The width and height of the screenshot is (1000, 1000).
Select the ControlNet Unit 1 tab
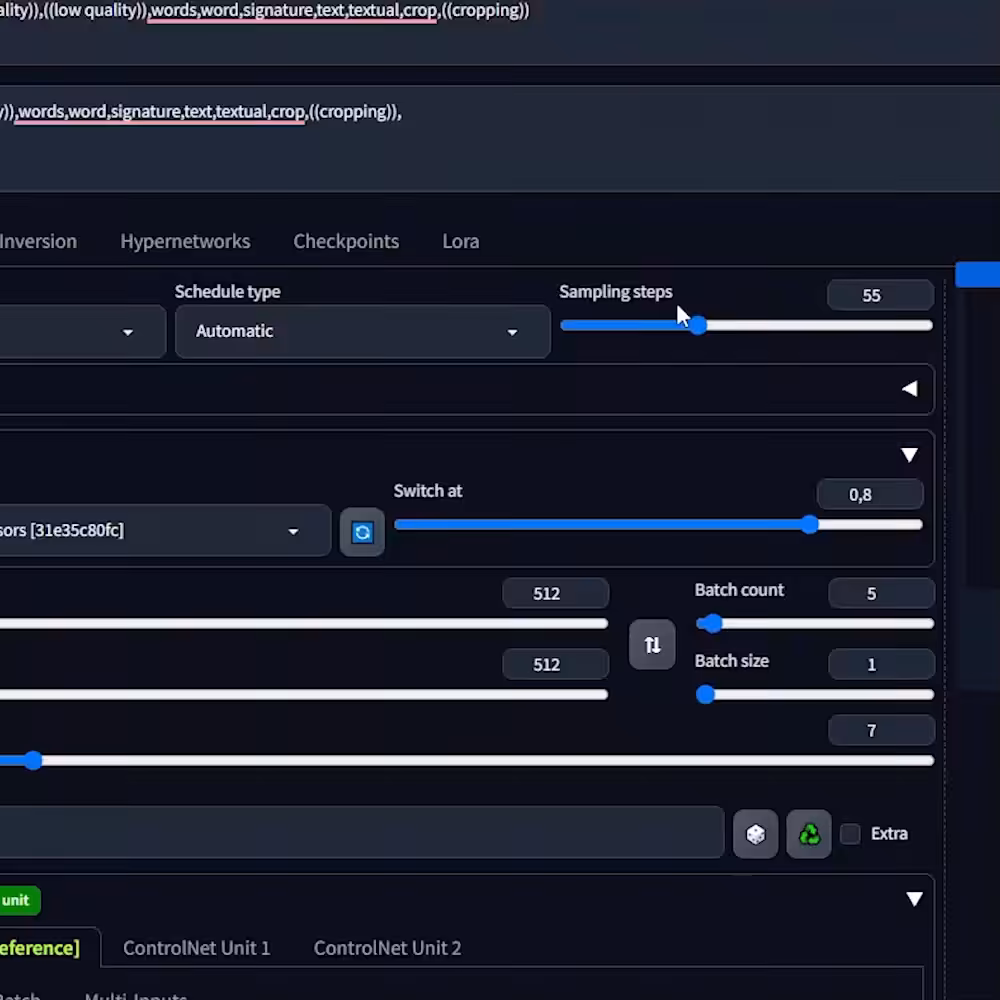196,948
